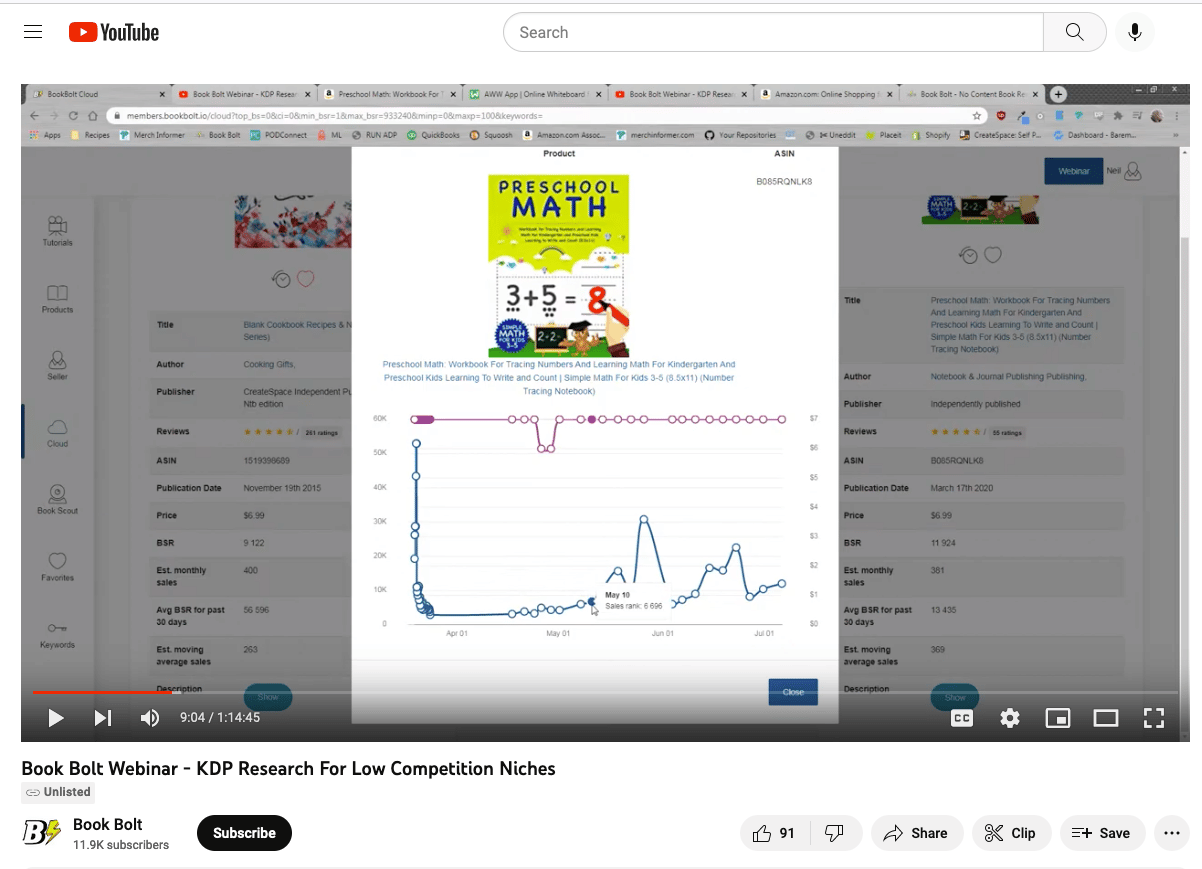The width and height of the screenshot is (1202, 869).
Task: Click the history clock icon on right product
Action: pos(968,255)
